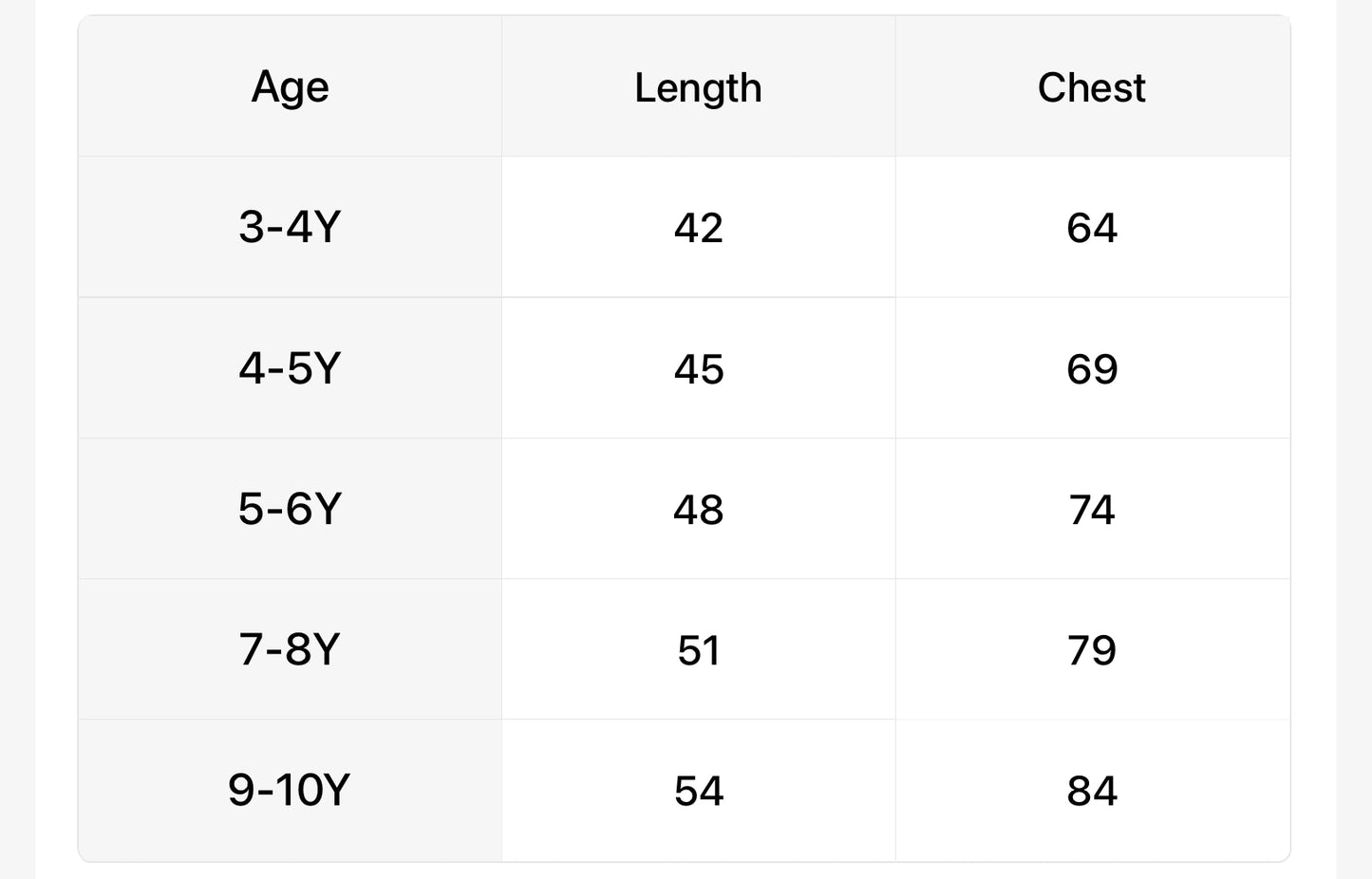The height and width of the screenshot is (879, 1372).
Task: Click the gray margin left of table
Action: (17, 437)
